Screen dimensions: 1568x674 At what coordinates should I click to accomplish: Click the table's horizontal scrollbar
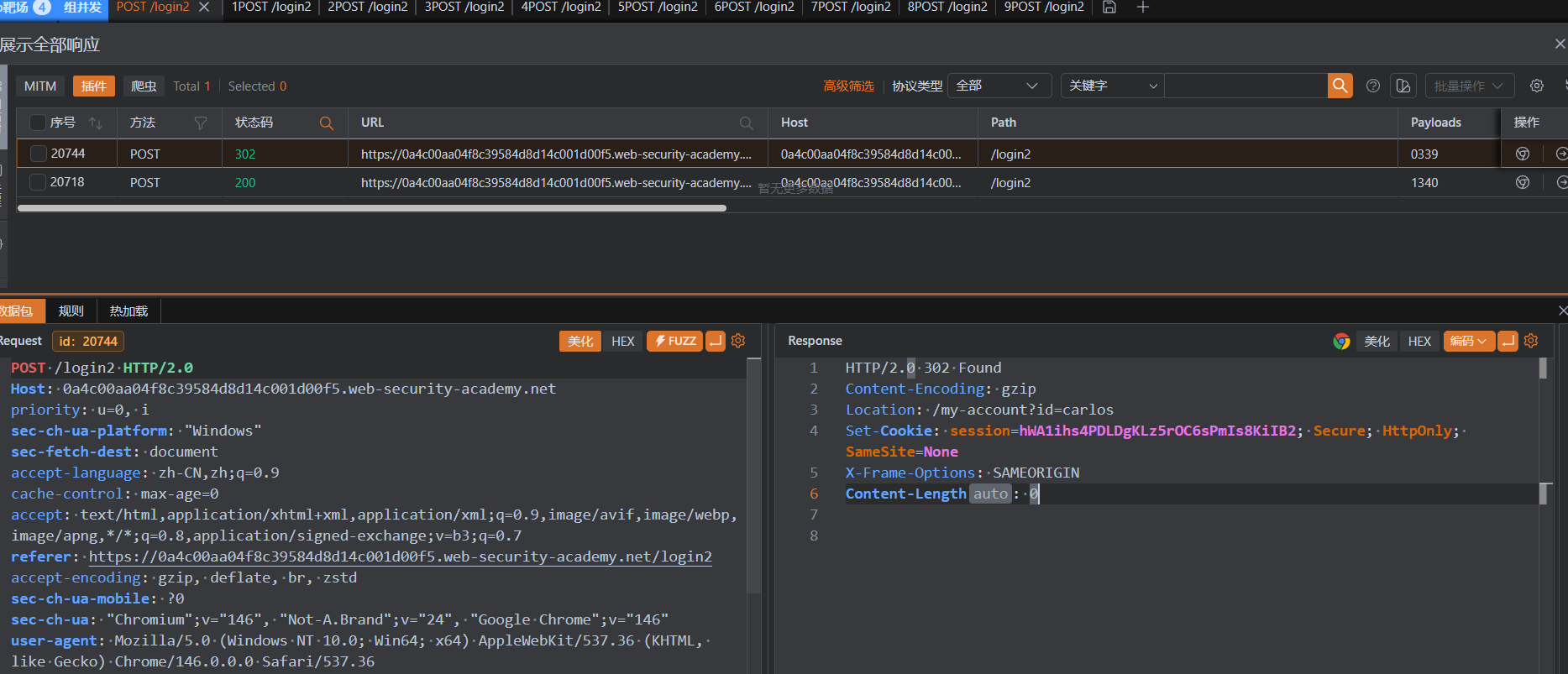pyautogui.click(x=371, y=208)
